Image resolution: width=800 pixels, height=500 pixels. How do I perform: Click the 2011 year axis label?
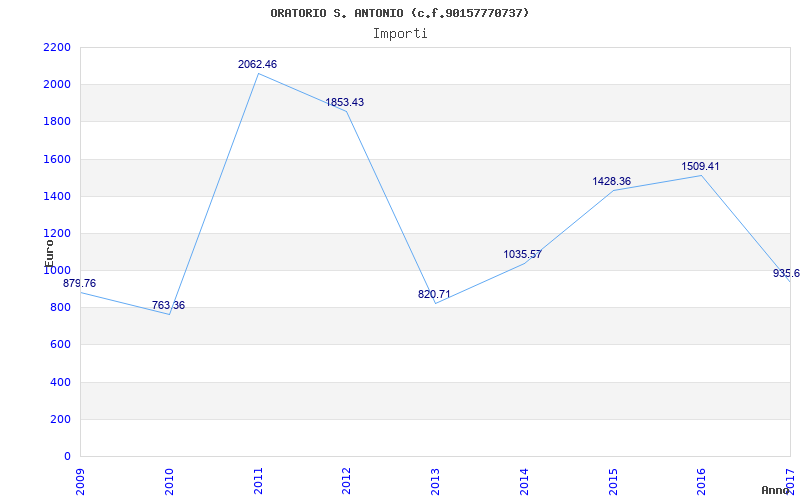[258, 481]
